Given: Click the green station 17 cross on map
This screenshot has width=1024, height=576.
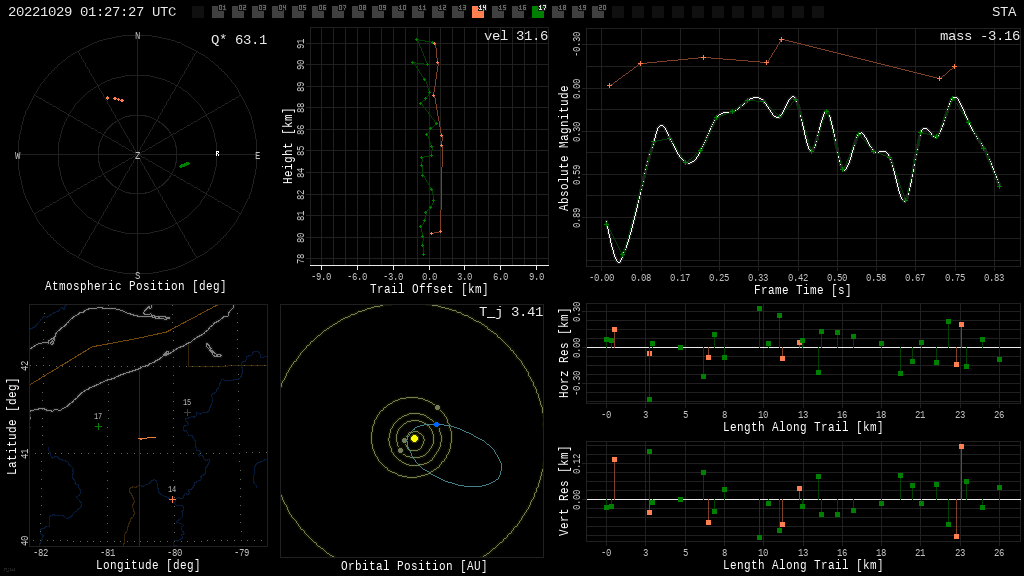Looking at the screenshot, I should 98,426.
